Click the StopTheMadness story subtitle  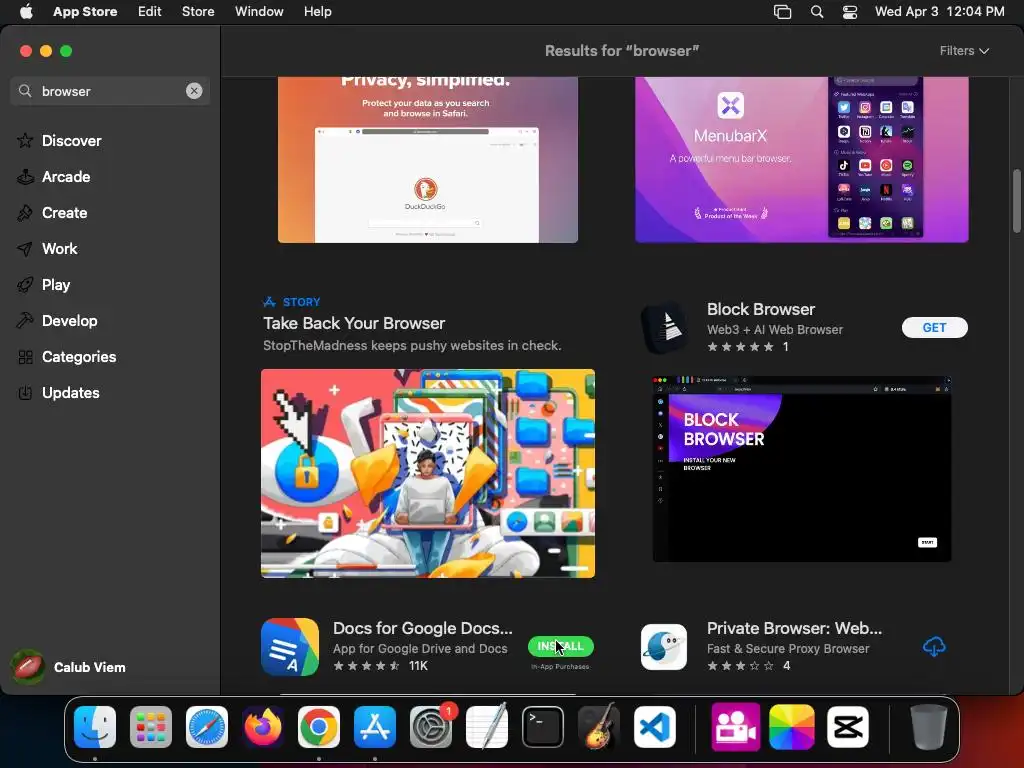pos(412,345)
